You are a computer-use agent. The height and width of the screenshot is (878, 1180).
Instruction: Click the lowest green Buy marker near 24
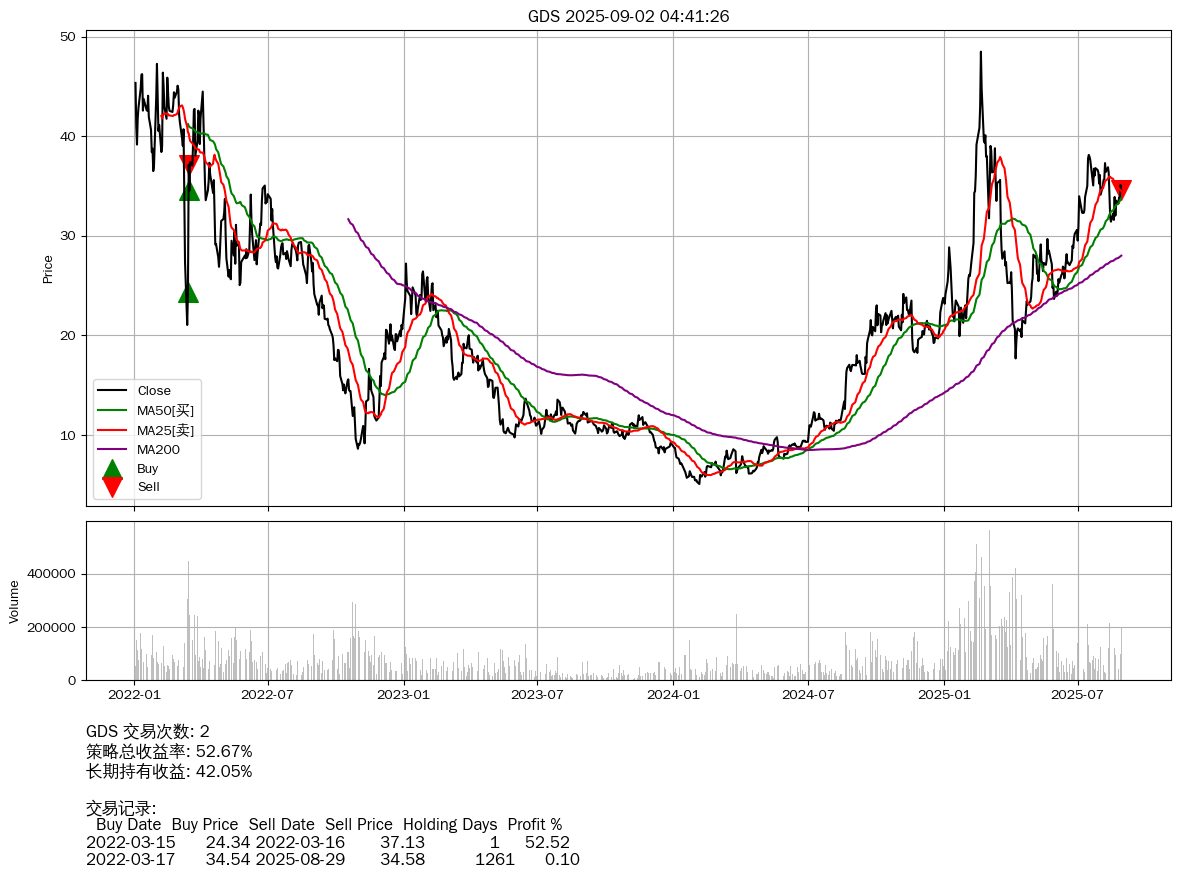click(x=188, y=293)
